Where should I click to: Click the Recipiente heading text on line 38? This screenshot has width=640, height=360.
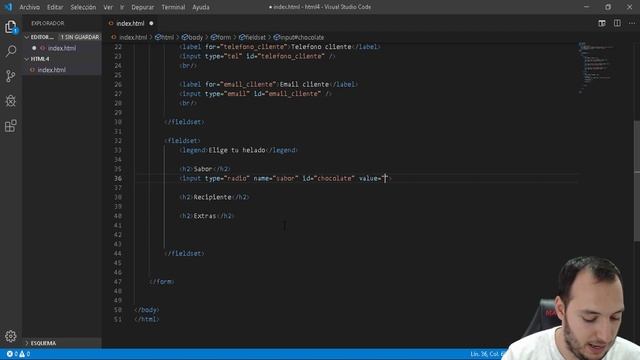click(x=212, y=197)
